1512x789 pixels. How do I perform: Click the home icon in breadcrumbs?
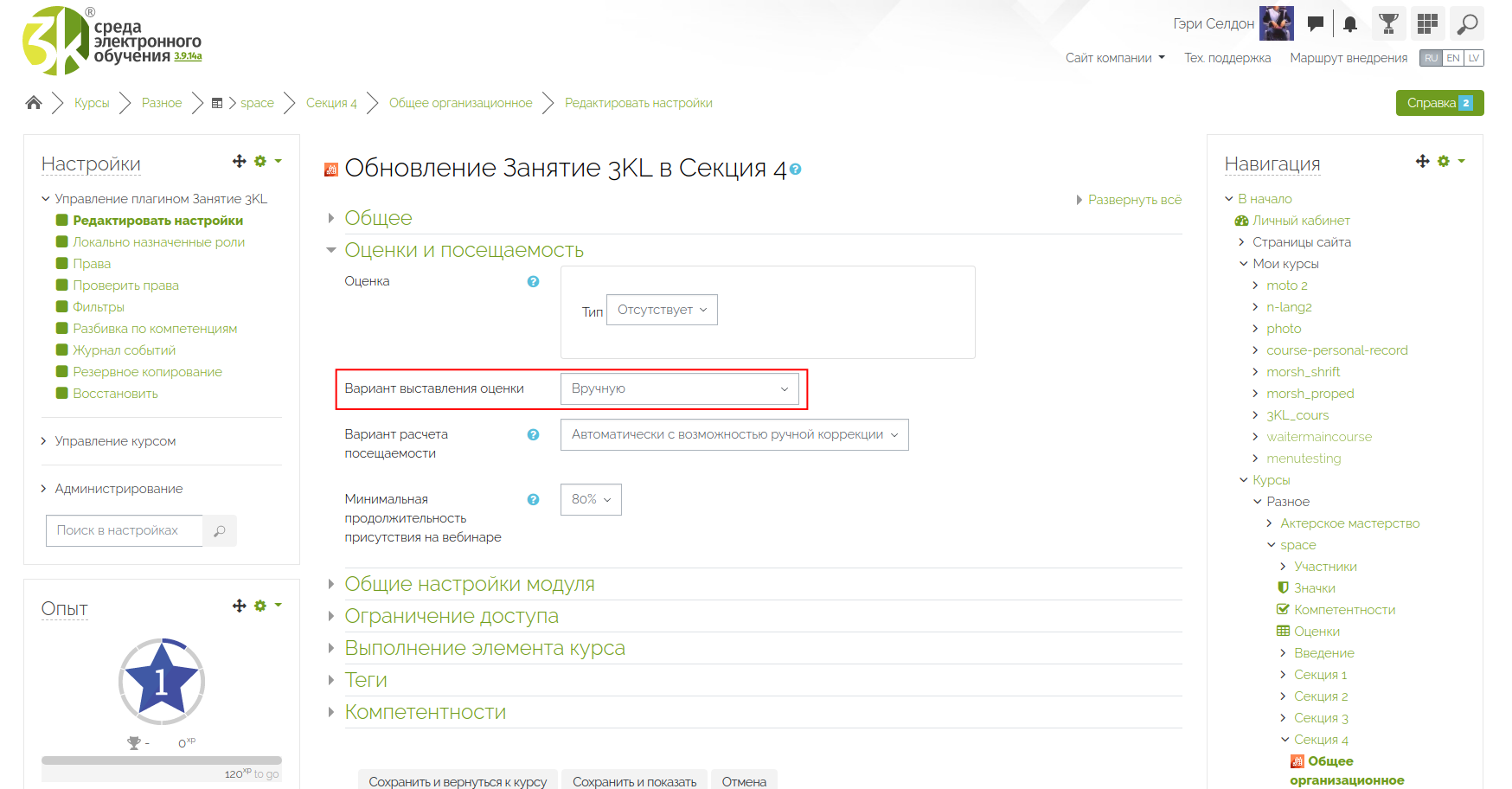tap(34, 103)
